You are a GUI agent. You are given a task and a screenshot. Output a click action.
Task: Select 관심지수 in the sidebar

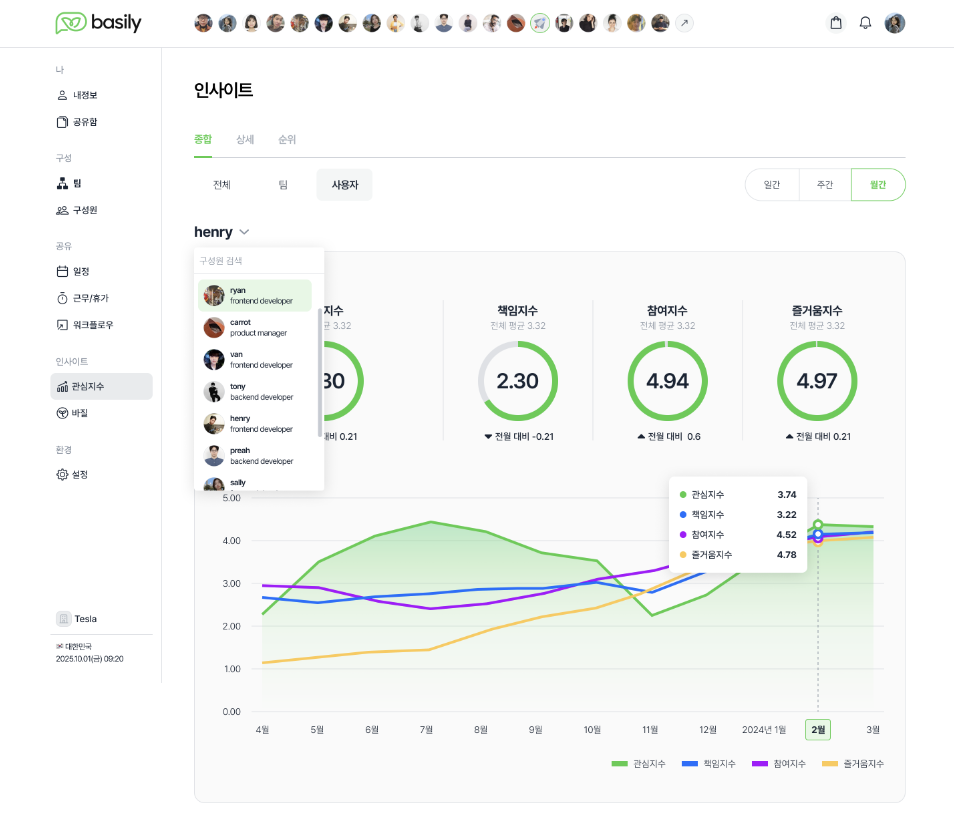point(101,386)
